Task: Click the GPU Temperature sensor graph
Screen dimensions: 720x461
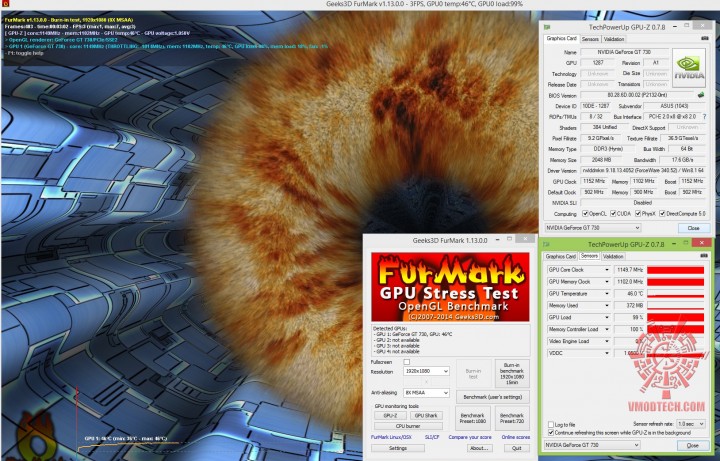Action: [675, 294]
